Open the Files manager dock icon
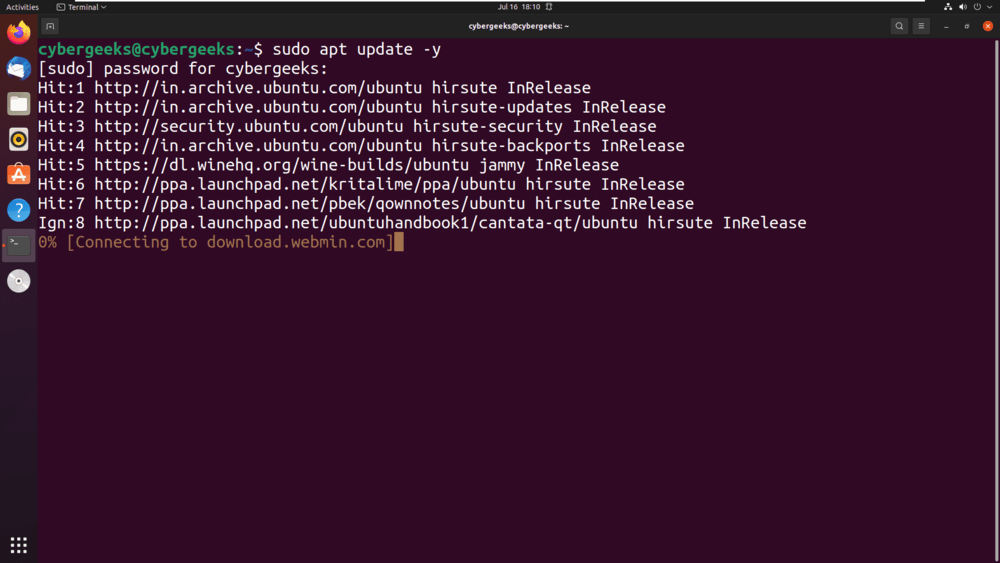This screenshot has width=1000, height=563. 18,103
